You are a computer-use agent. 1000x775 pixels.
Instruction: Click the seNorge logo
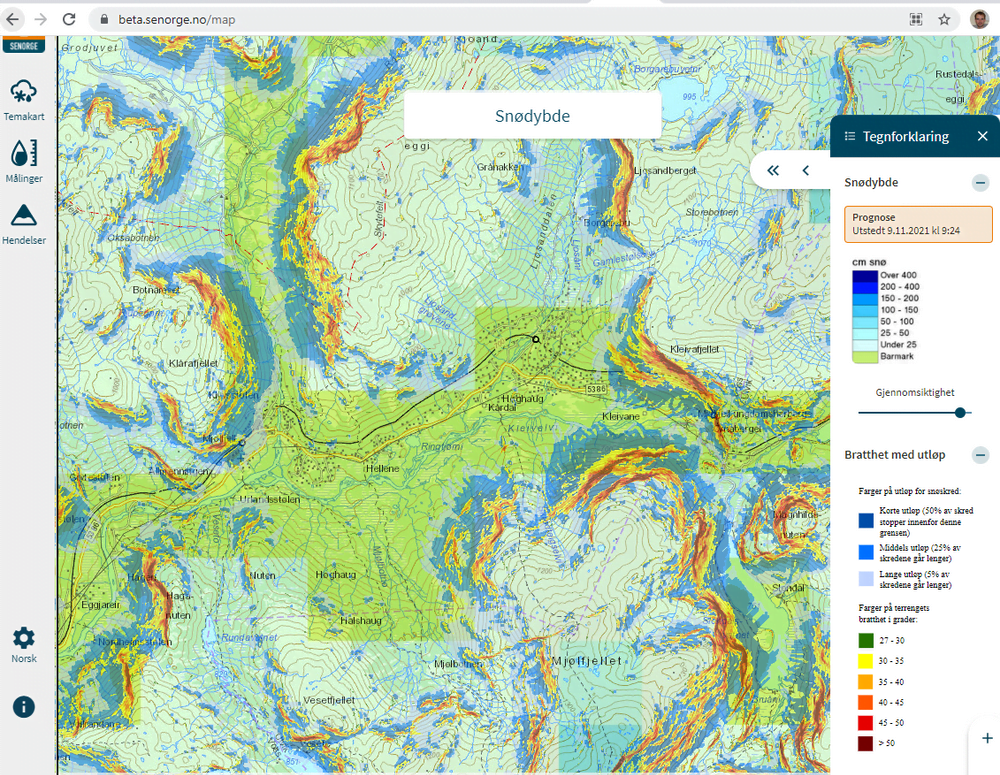(x=23, y=45)
